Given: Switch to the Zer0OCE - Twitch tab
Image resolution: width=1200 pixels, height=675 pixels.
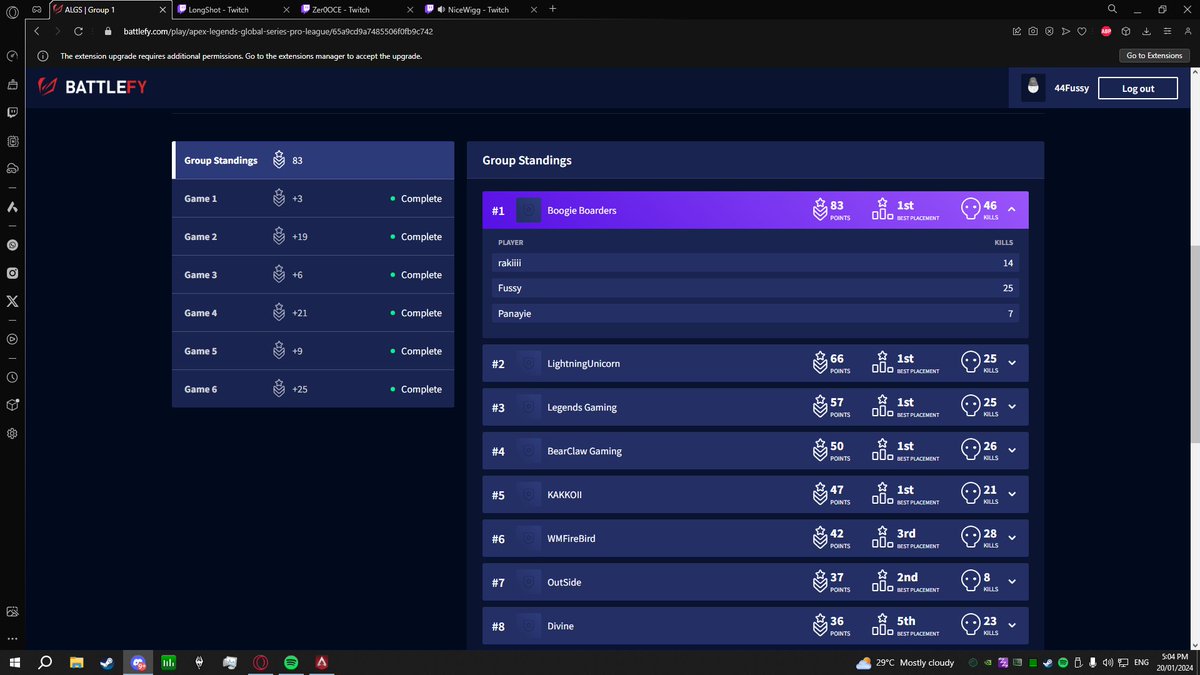Looking at the screenshot, I should (x=356, y=9).
